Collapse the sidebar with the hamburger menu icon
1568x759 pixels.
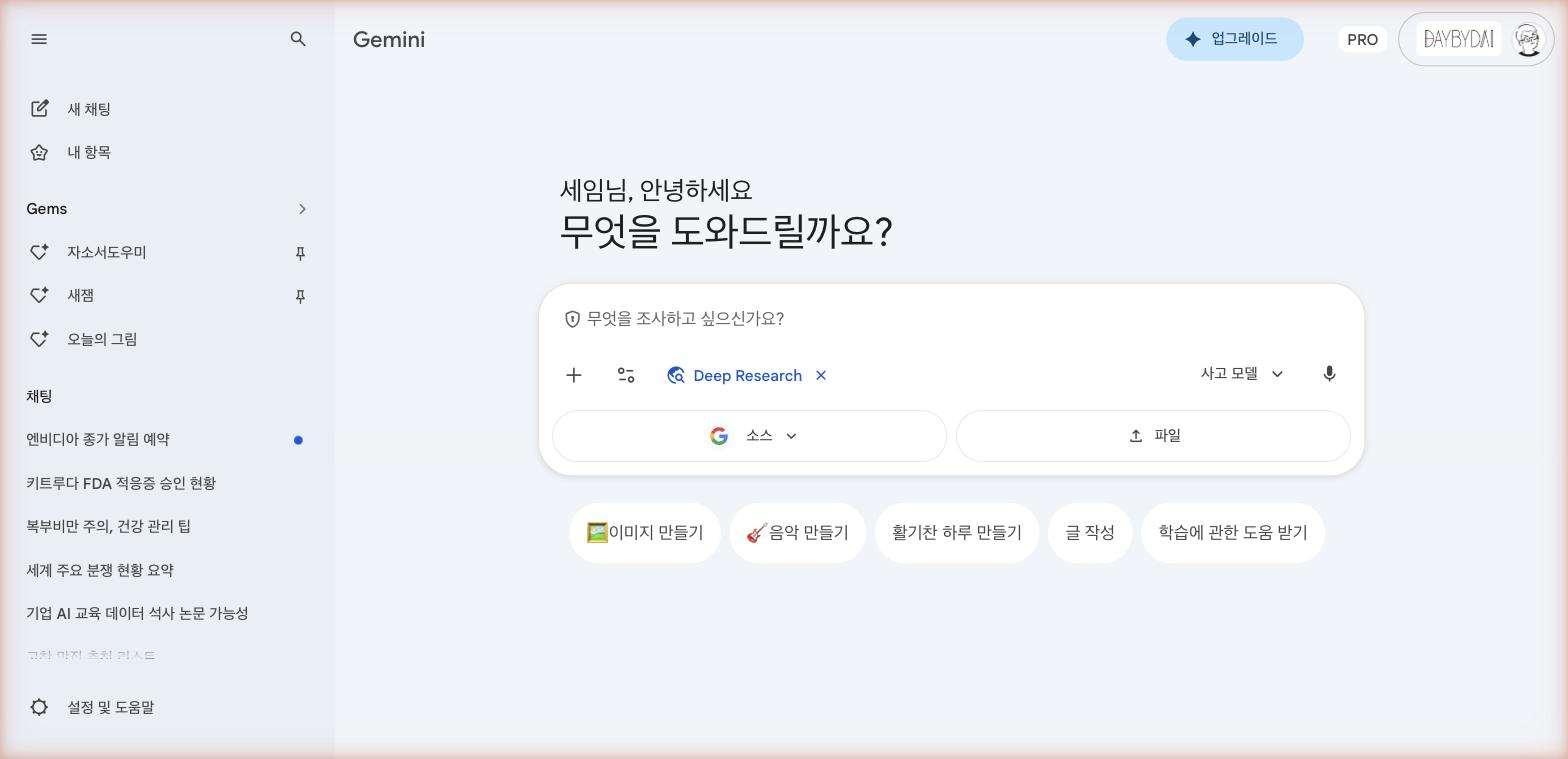(39, 39)
